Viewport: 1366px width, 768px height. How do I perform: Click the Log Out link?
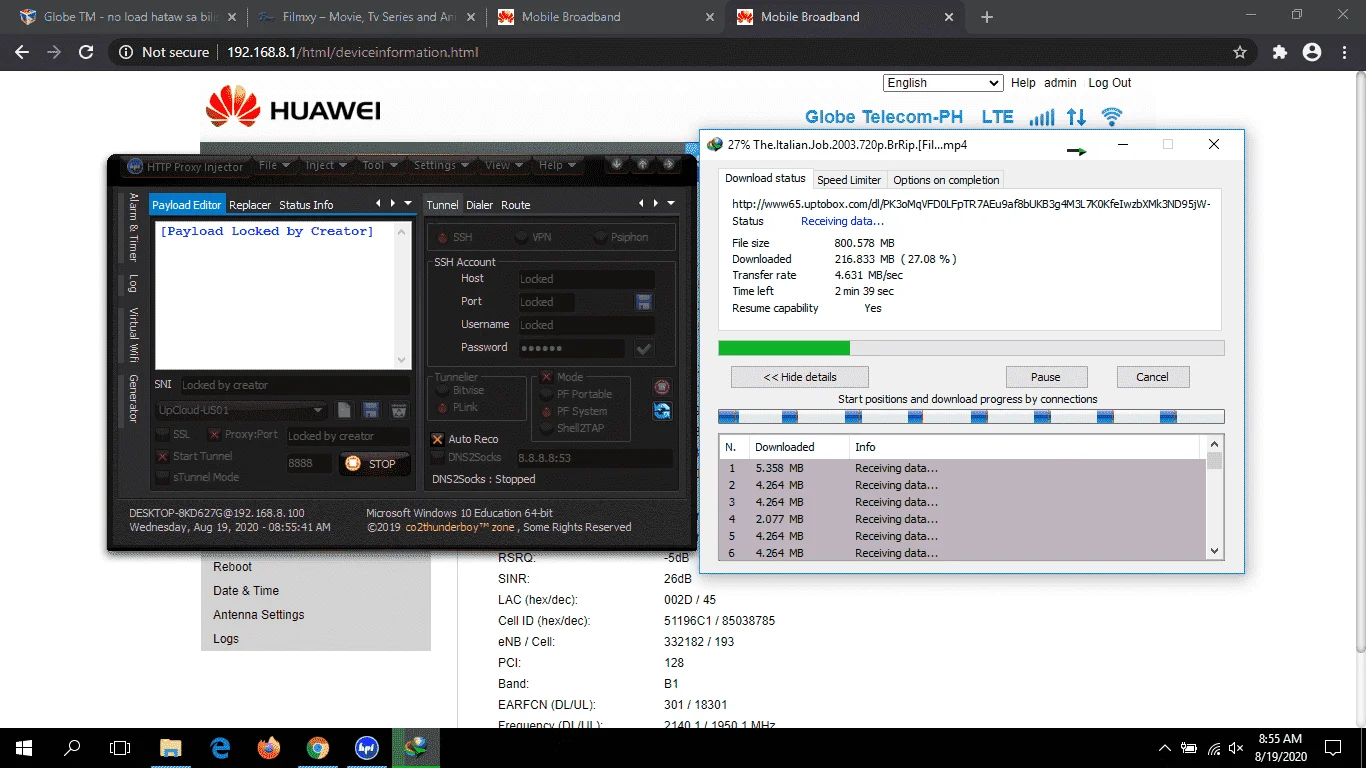coord(1110,83)
